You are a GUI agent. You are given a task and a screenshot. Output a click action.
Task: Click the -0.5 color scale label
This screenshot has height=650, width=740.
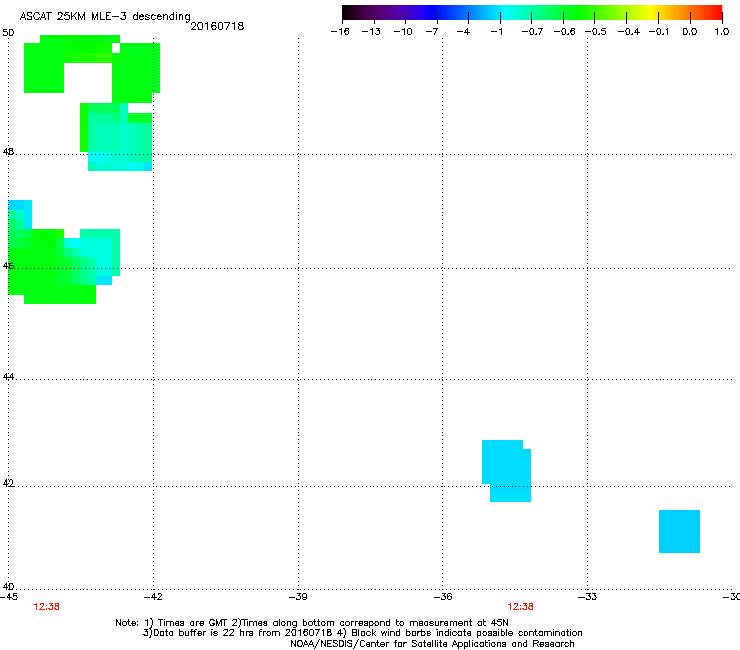coord(596,32)
